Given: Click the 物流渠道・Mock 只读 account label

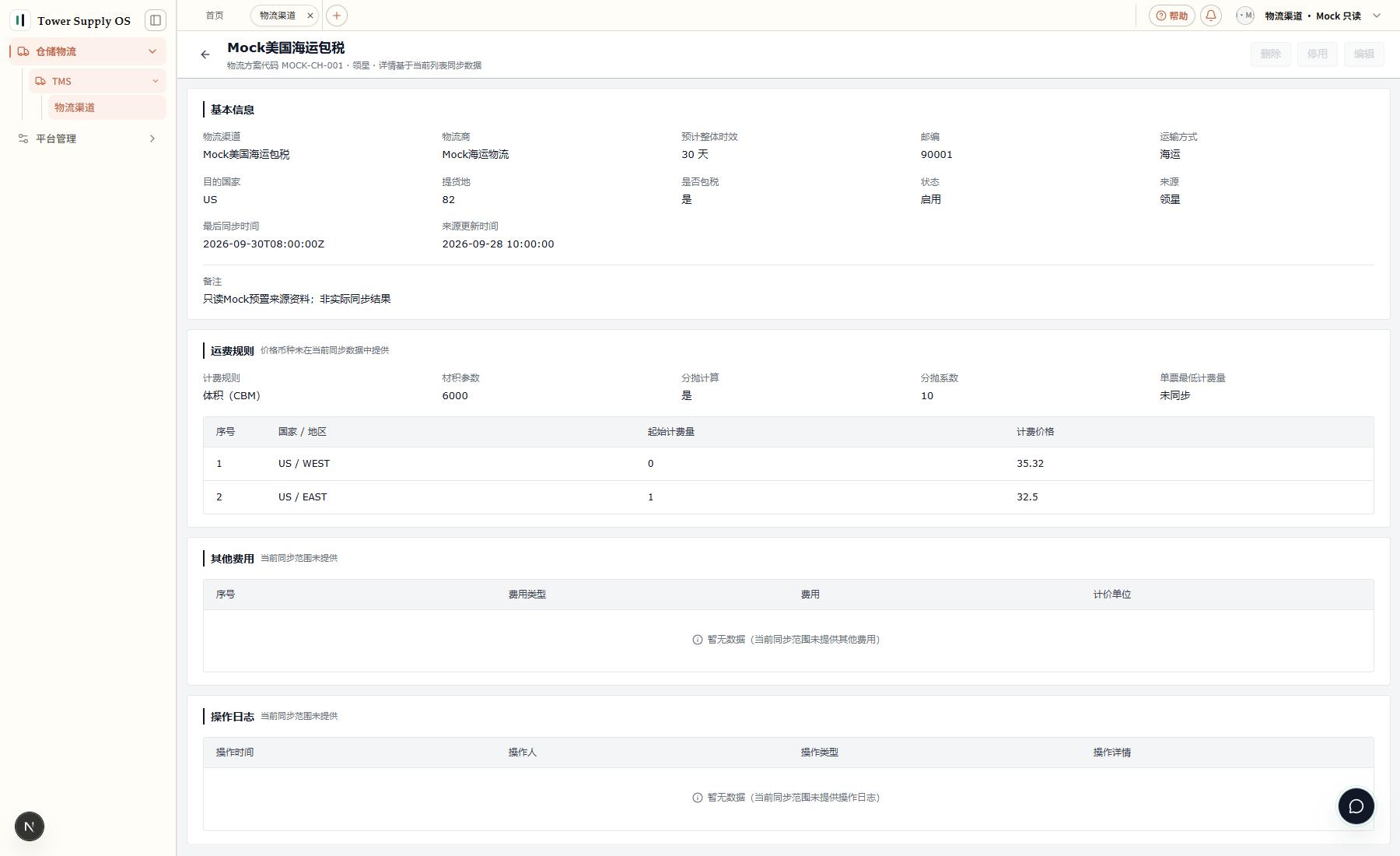Looking at the screenshot, I should [x=1313, y=16].
